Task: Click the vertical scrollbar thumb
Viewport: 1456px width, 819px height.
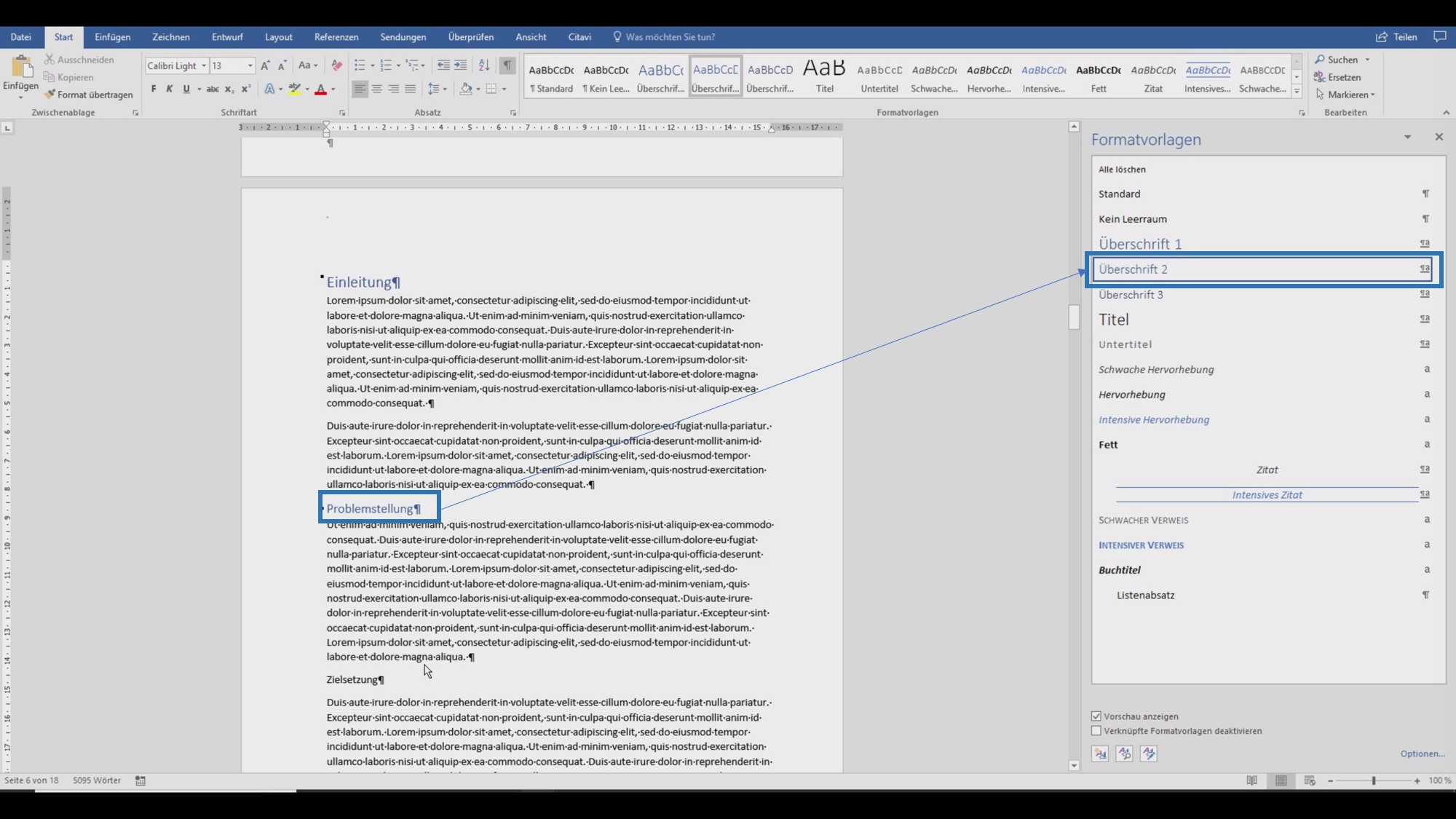Action: [x=1074, y=317]
